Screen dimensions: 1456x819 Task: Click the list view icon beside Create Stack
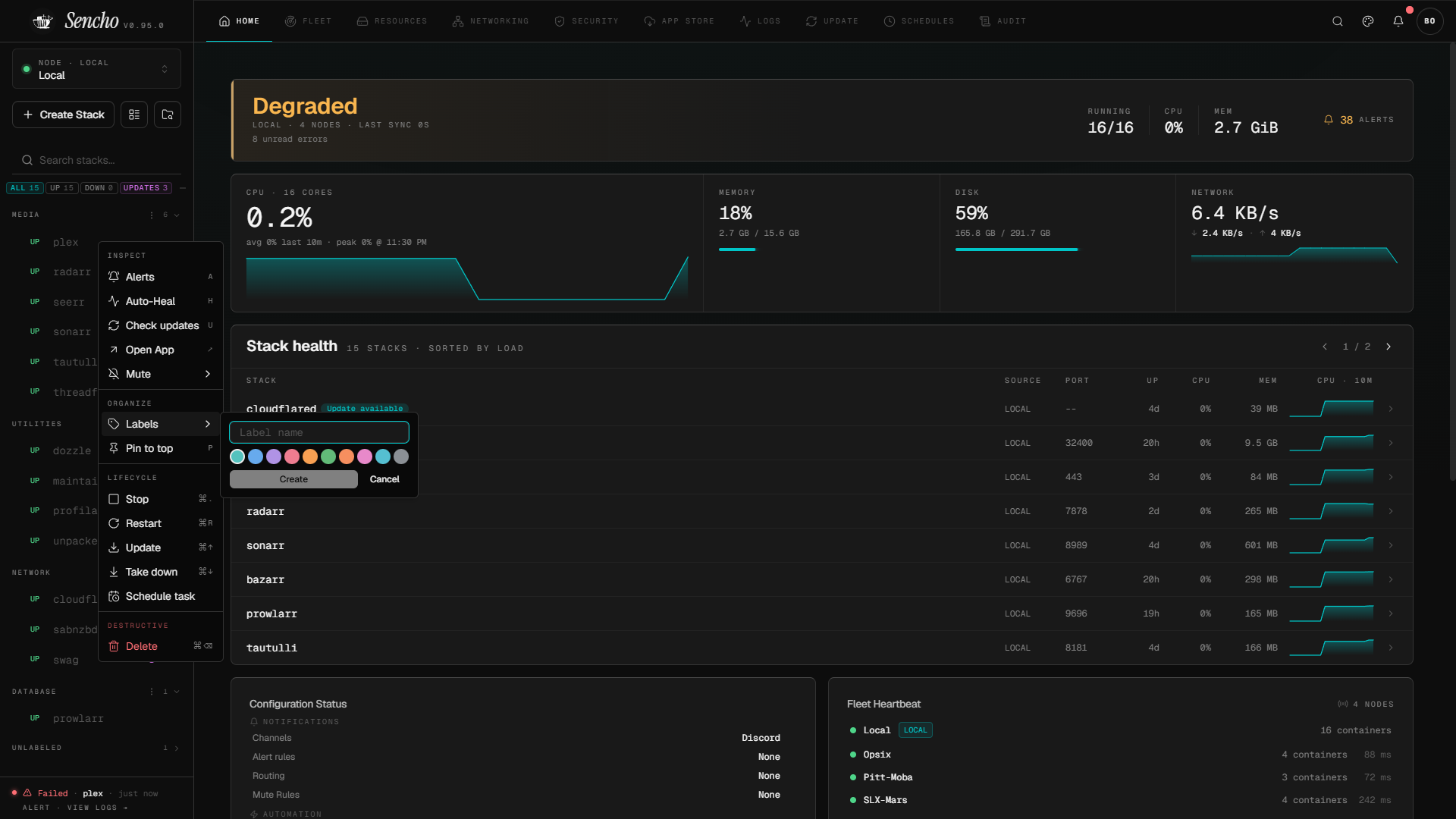pos(134,115)
